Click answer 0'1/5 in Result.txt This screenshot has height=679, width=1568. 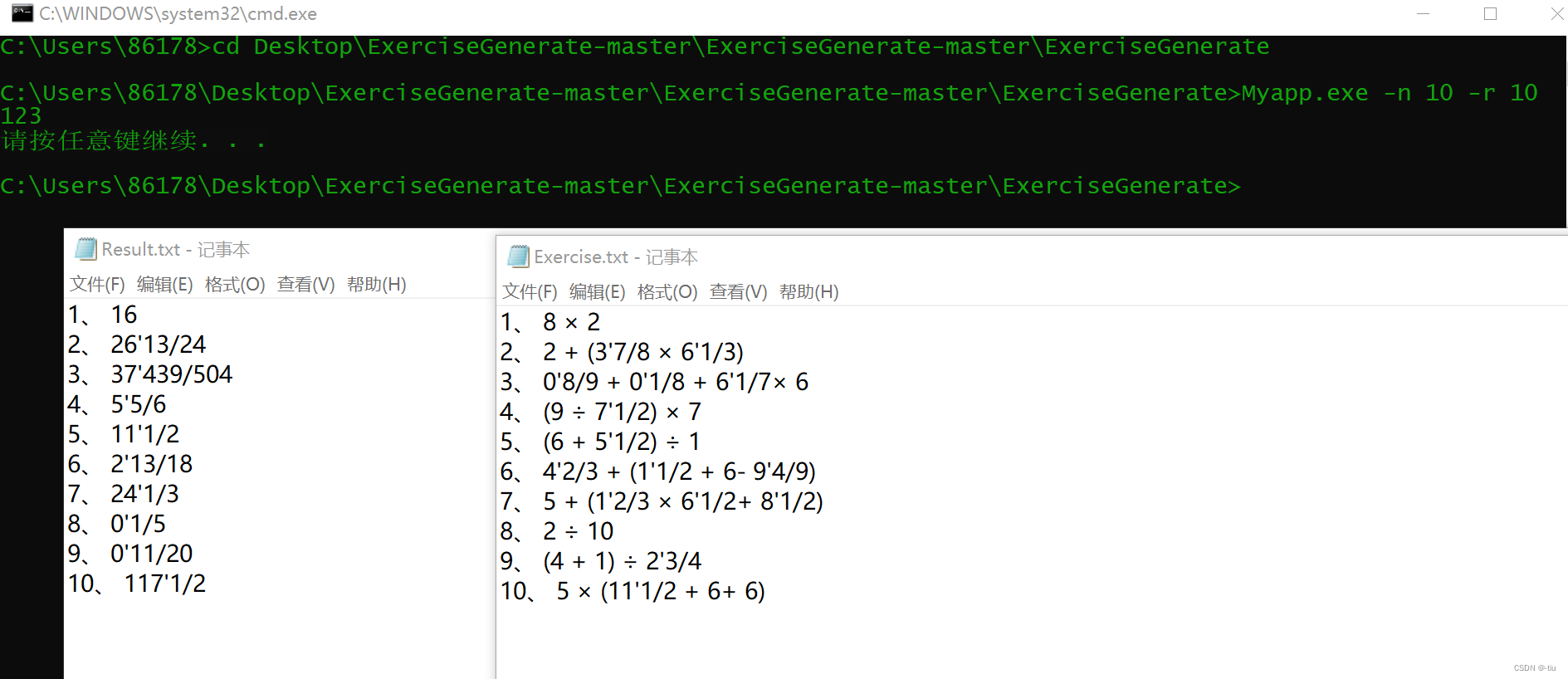pyautogui.click(x=138, y=524)
